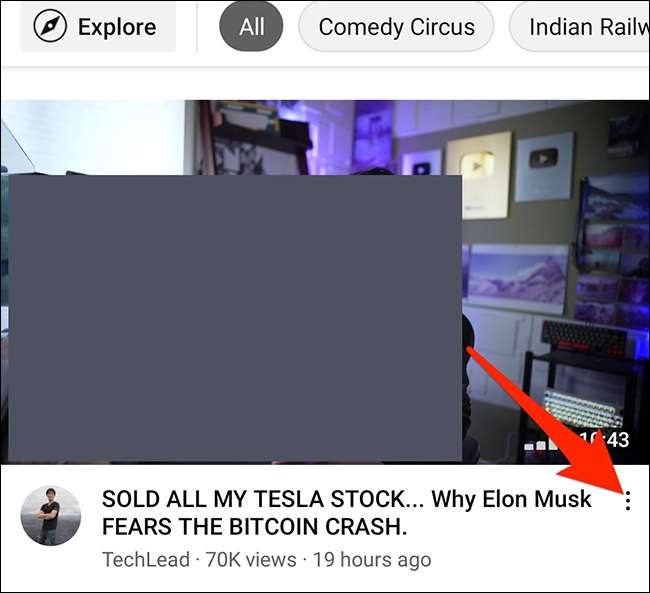Open the TechLead channel avatar
The width and height of the screenshot is (650, 593).
point(51,515)
